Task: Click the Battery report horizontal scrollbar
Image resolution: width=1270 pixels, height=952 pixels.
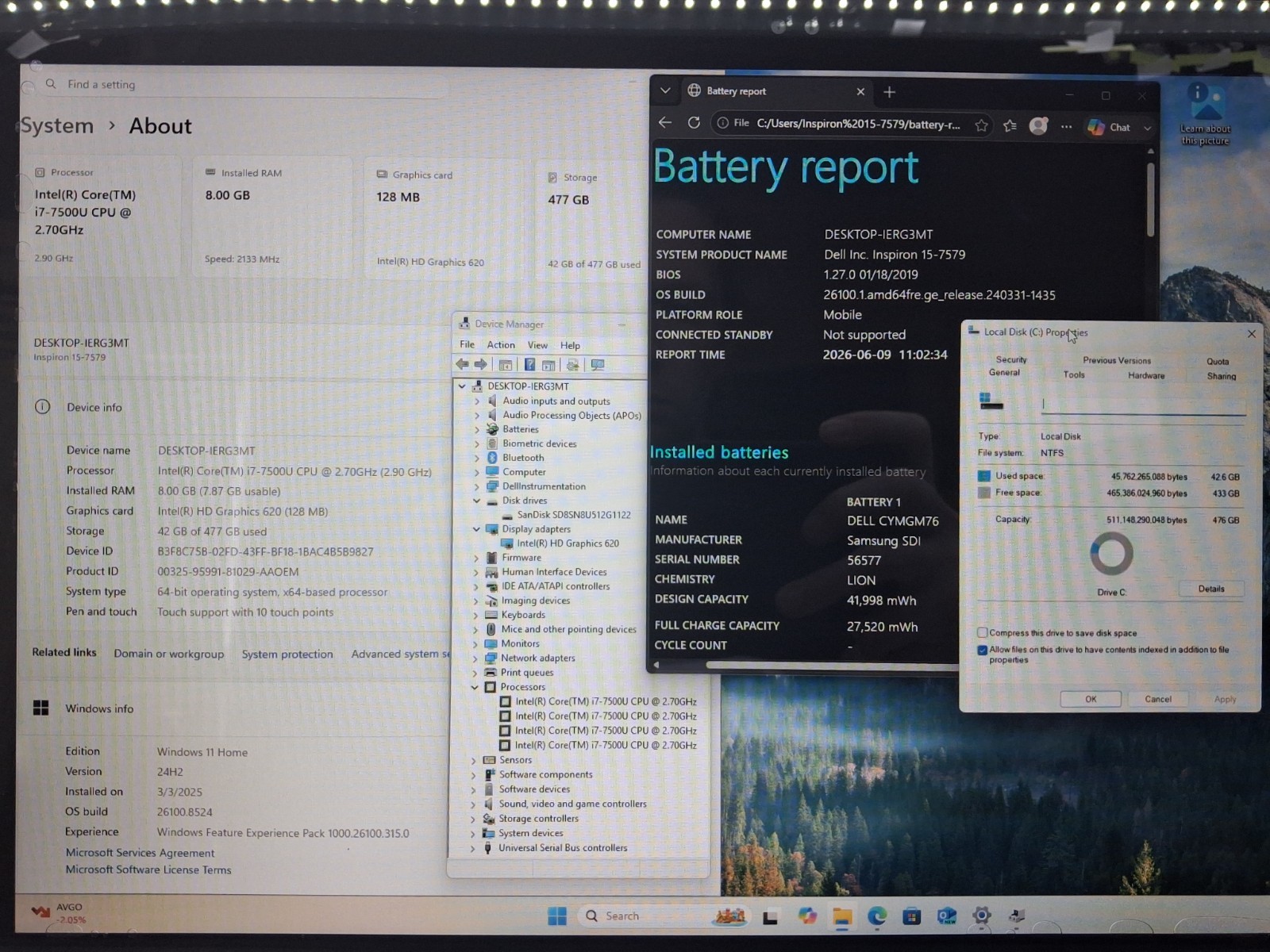Action: 833,666
